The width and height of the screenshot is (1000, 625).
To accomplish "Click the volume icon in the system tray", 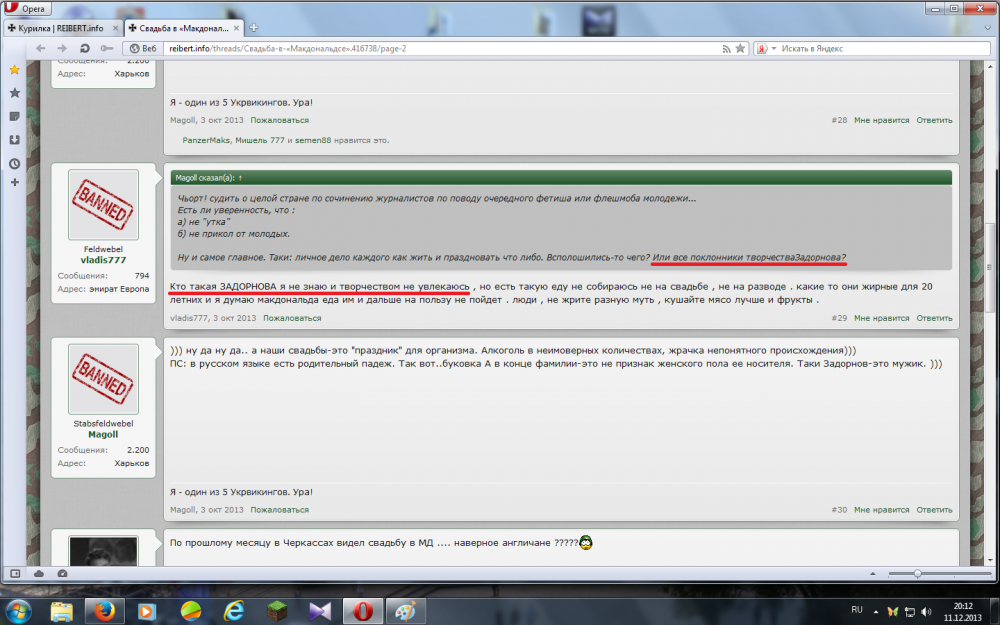I will (x=926, y=612).
